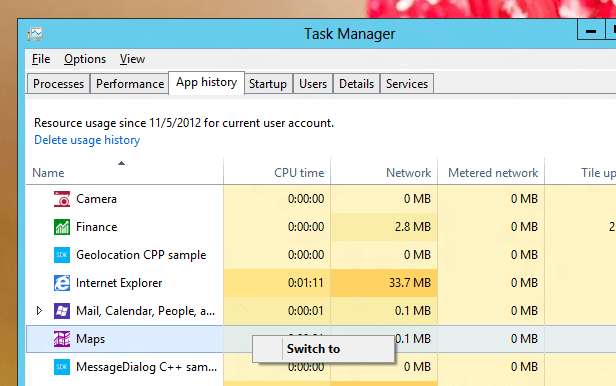
Task: Switch to the Users tab
Action: [313, 84]
